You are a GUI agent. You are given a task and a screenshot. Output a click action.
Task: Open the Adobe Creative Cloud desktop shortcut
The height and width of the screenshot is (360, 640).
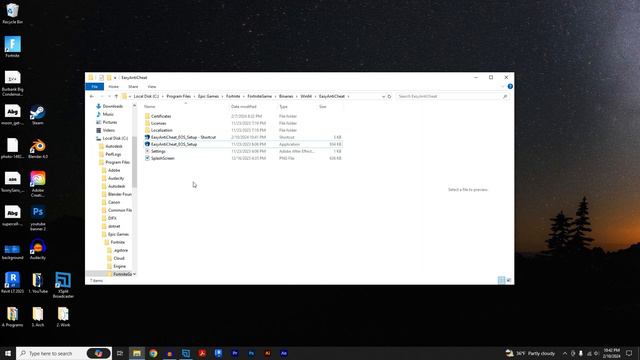(x=38, y=184)
